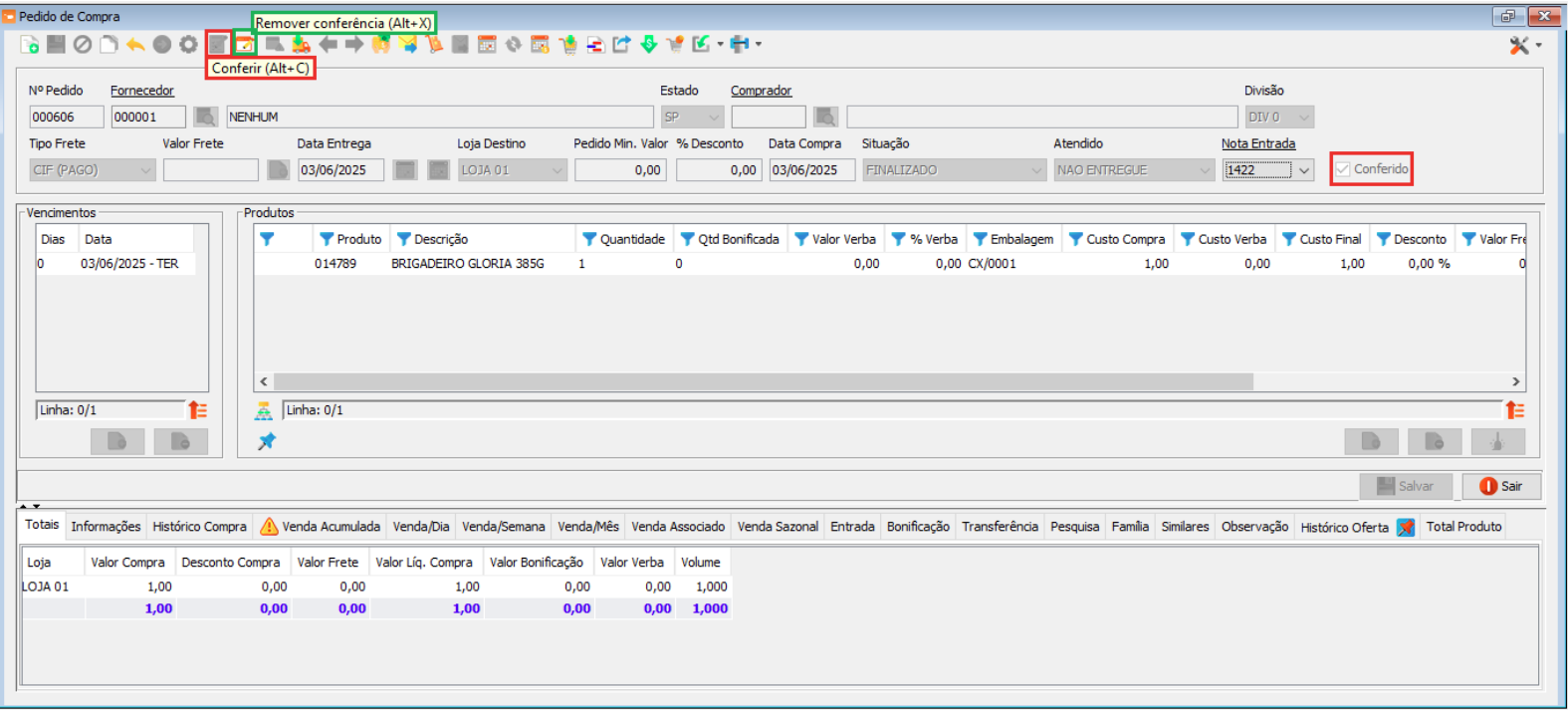The width and height of the screenshot is (1568, 710).
Task: Click the Remover conferência toolbar icon
Action: [245, 44]
